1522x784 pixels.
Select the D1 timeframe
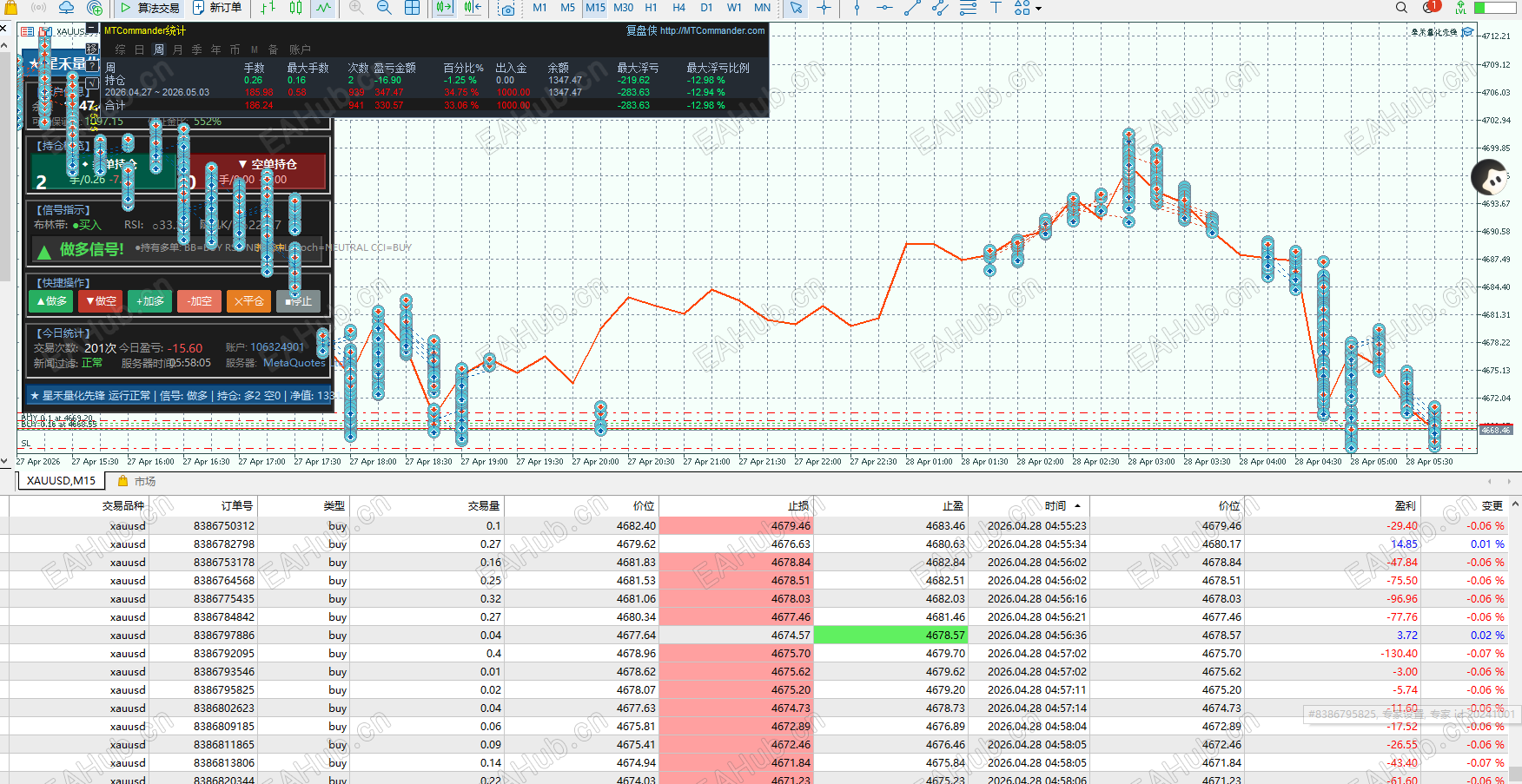click(706, 8)
